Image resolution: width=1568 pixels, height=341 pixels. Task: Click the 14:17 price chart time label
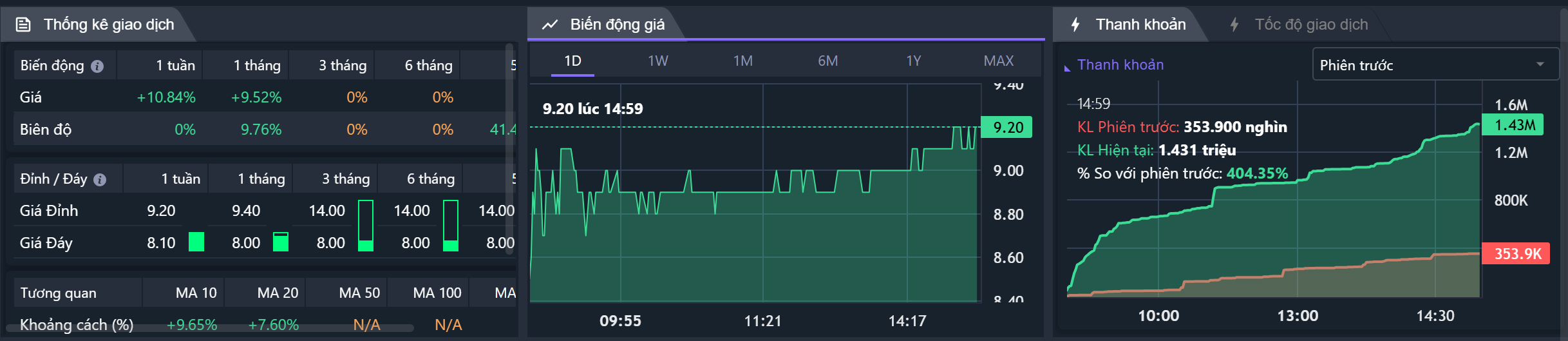[x=907, y=320]
